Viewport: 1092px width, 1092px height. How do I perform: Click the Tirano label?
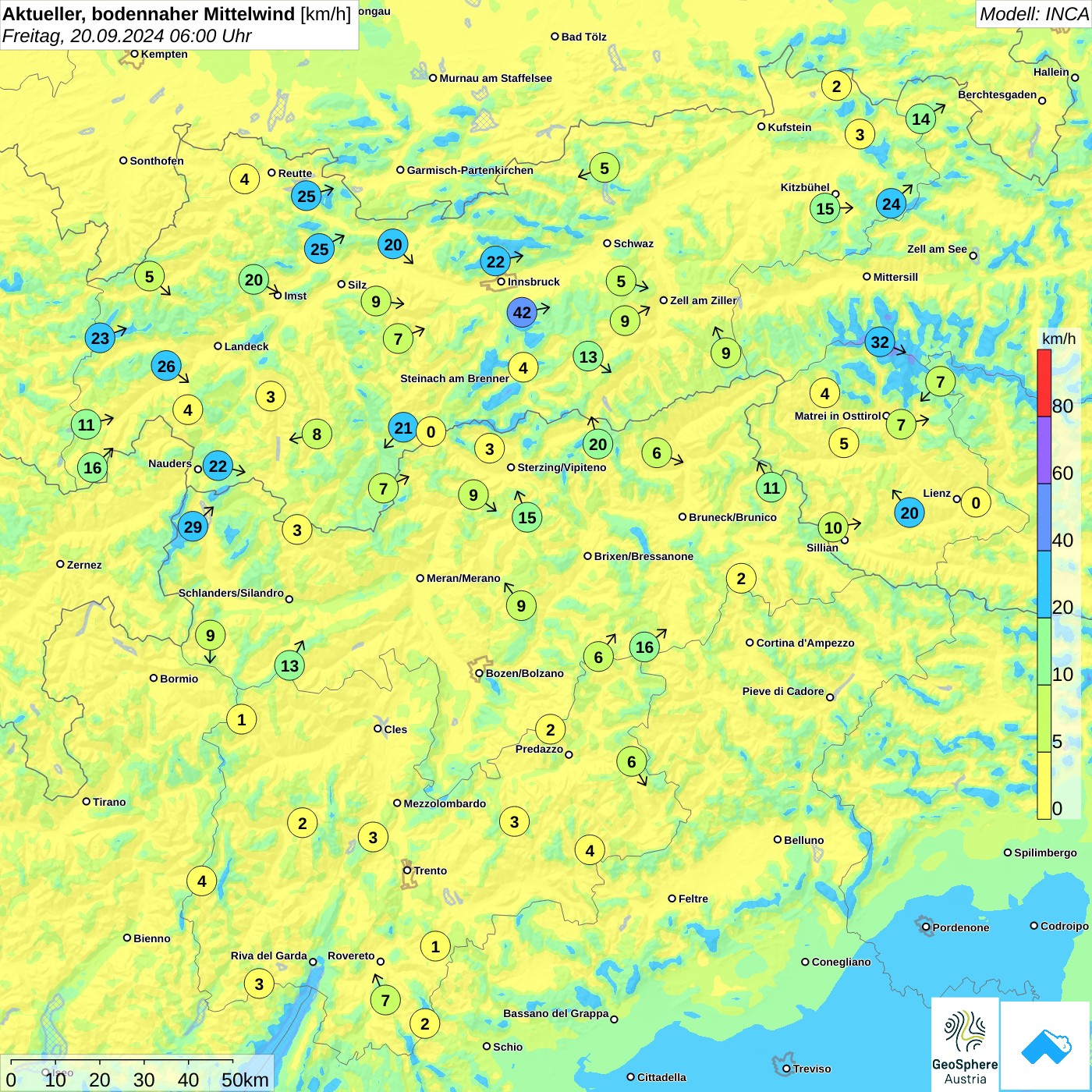(108, 802)
